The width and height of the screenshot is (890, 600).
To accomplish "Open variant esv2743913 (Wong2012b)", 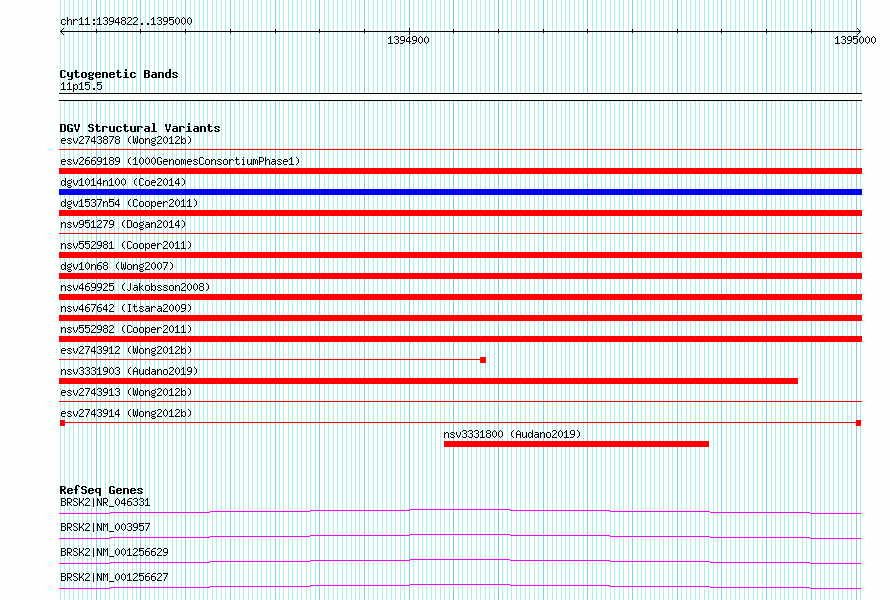I will pyautogui.click(x=126, y=392).
